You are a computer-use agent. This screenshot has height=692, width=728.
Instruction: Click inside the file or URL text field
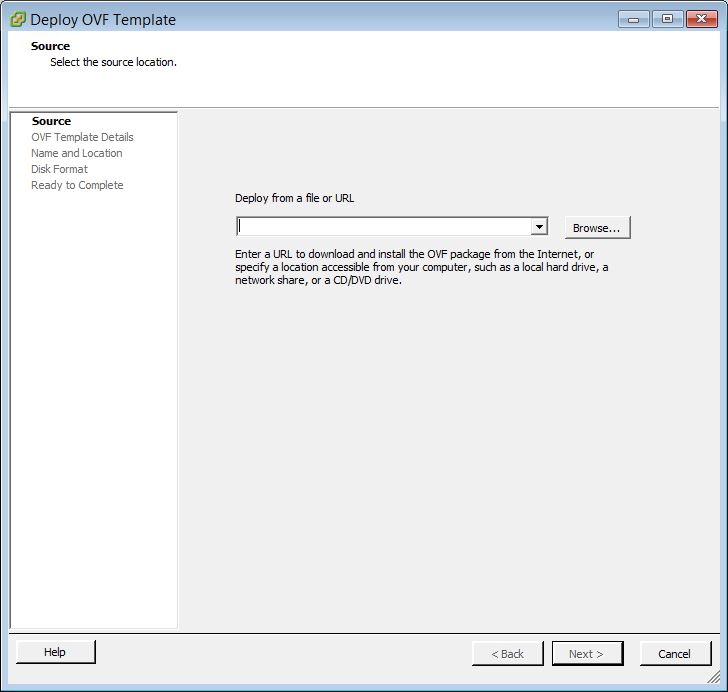pos(384,227)
